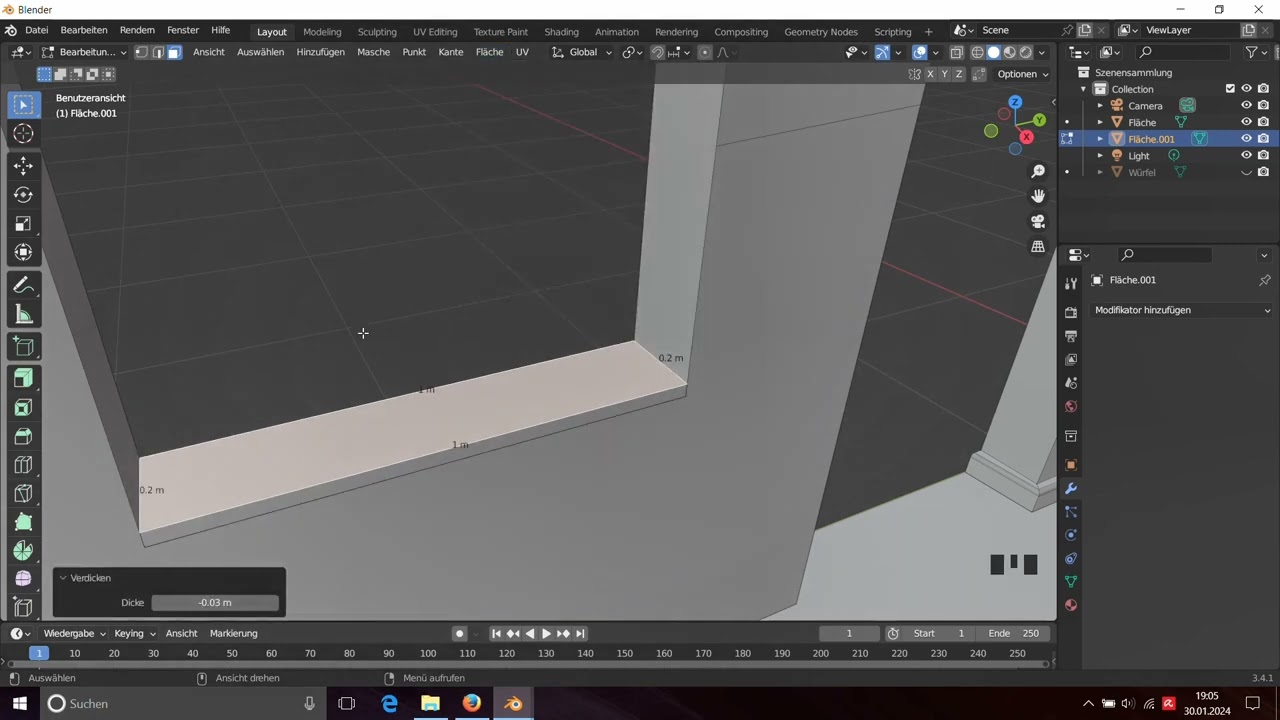
Task: Select the Loop Cut tool
Action: [x=23, y=465]
